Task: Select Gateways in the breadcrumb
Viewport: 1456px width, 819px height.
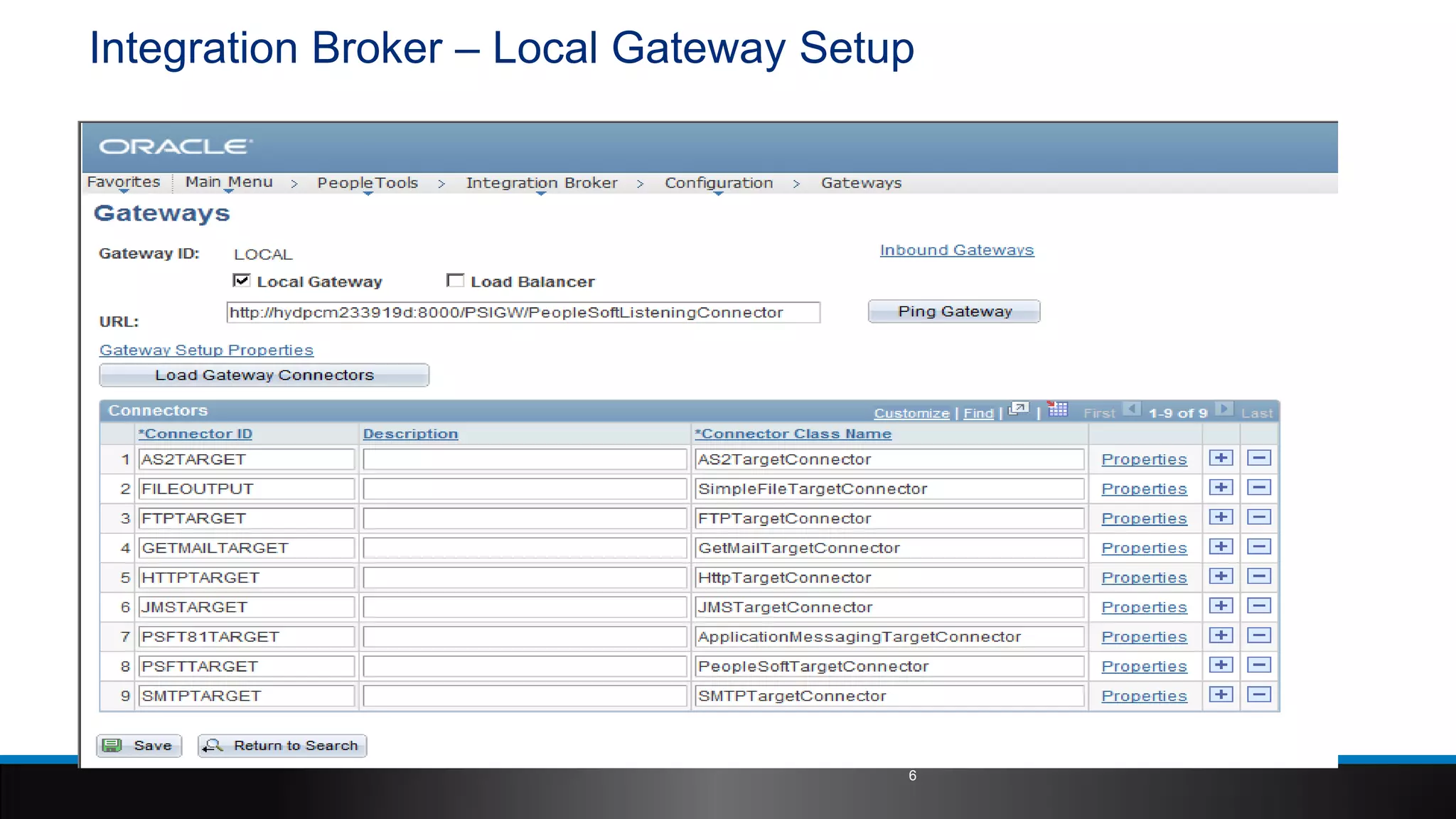Action: [x=861, y=183]
